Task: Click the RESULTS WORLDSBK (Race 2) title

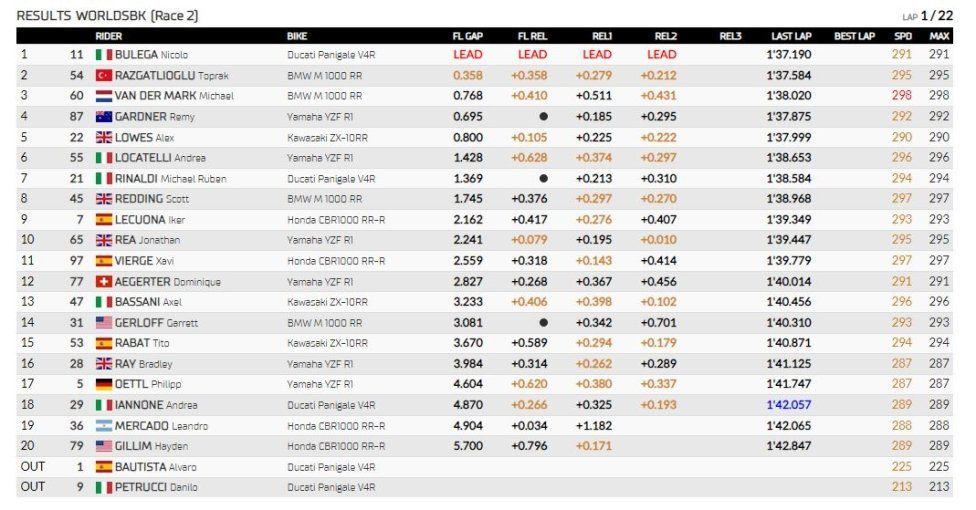Action: (x=107, y=16)
